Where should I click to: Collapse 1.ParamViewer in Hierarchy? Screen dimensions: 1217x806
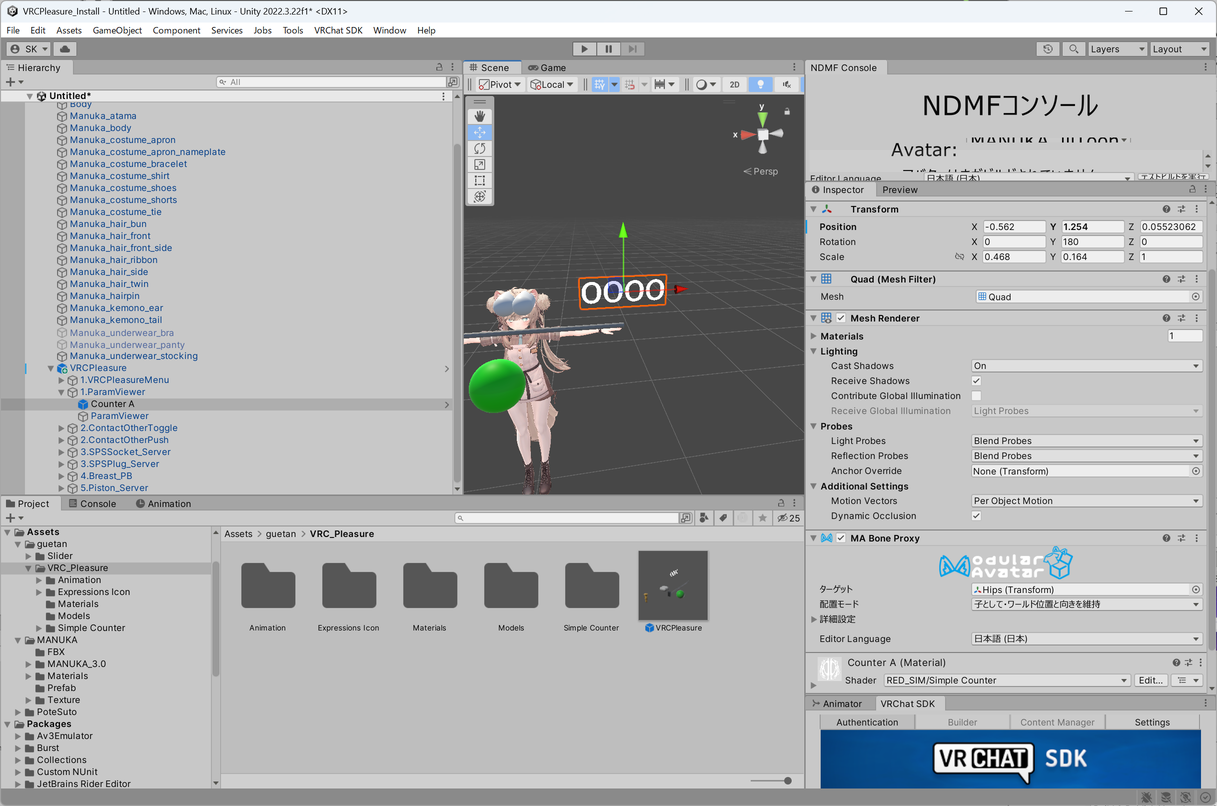[x=61, y=392]
